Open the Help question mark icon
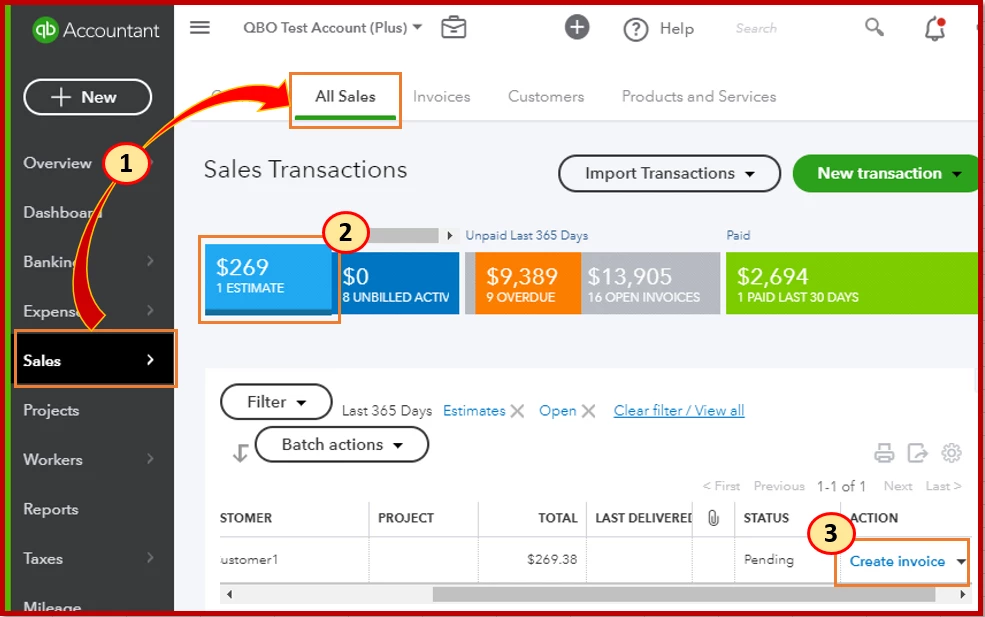985x617 pixels. pyautogui.click(x=636, y=29)
